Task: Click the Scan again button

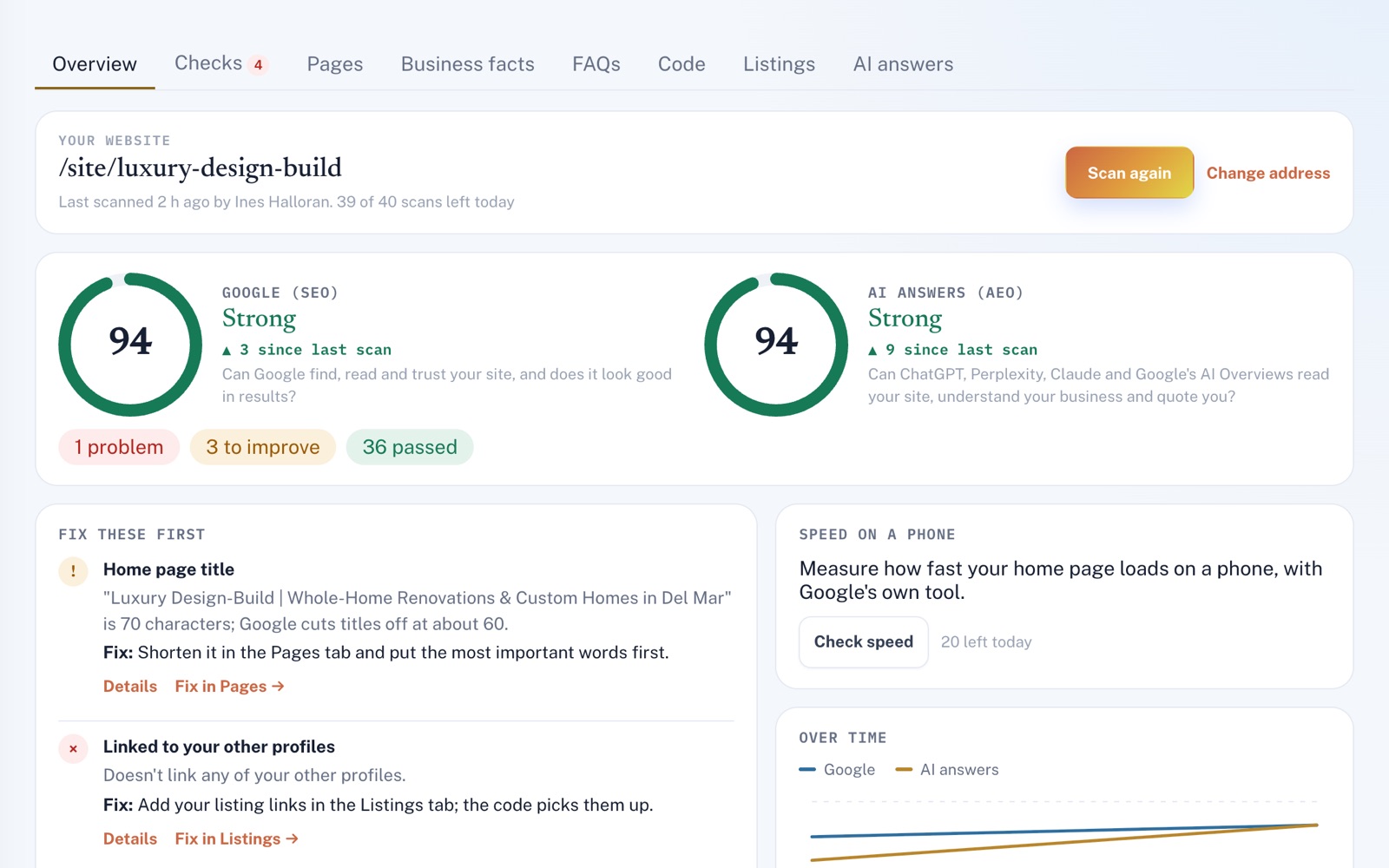Action: tap(1129, 173)
